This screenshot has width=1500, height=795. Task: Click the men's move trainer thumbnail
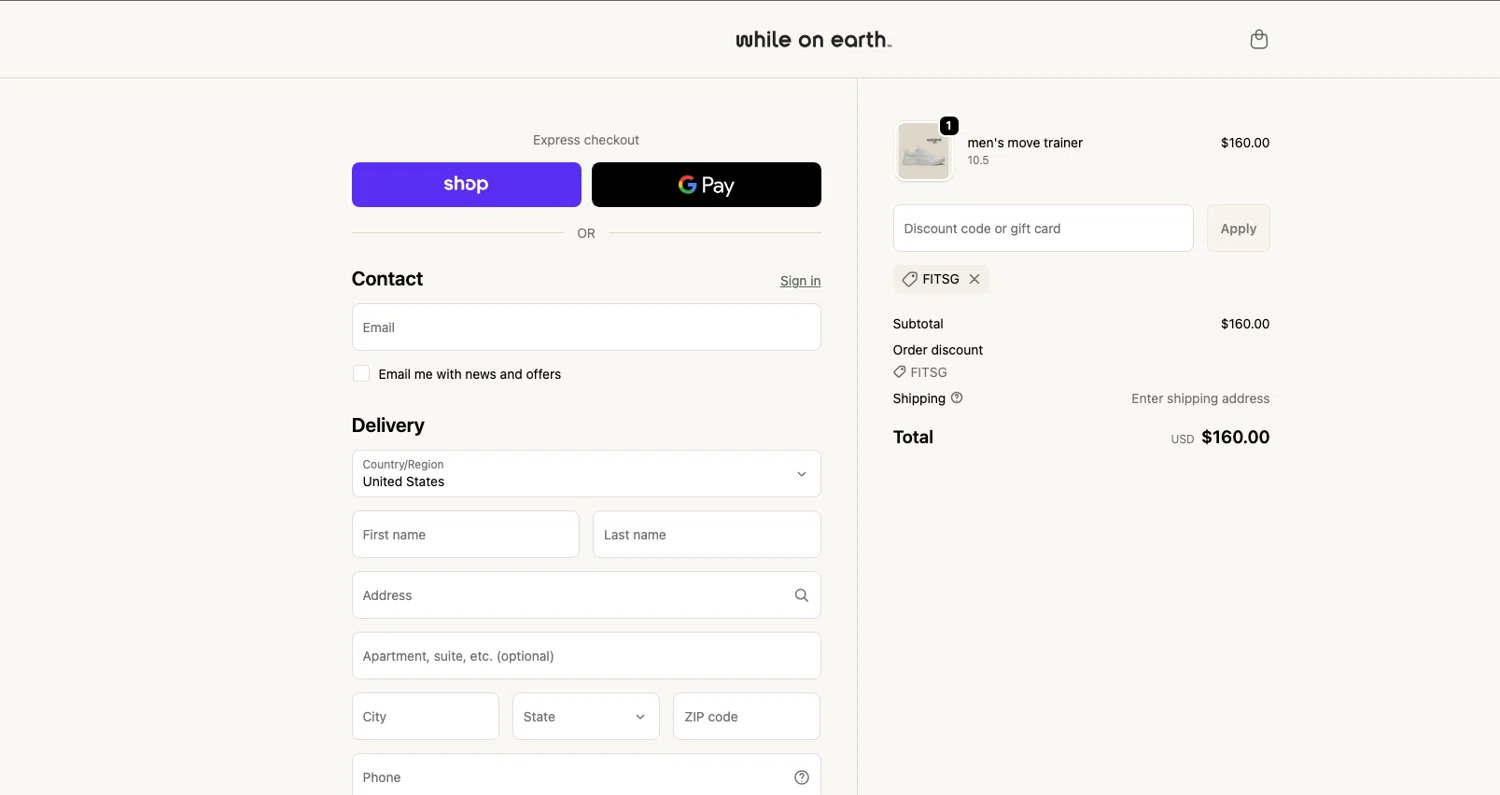pyautogui.click(x=923, y=152)
